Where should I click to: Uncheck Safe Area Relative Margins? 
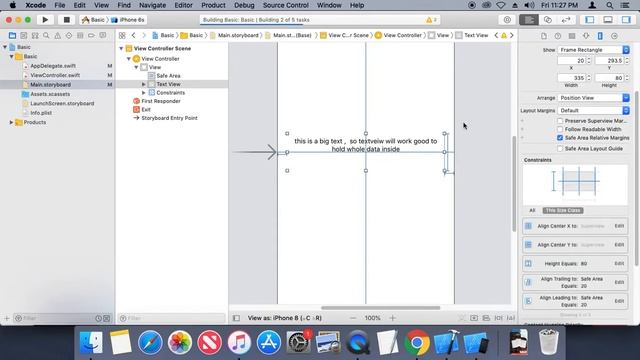(x=560, y=138)
